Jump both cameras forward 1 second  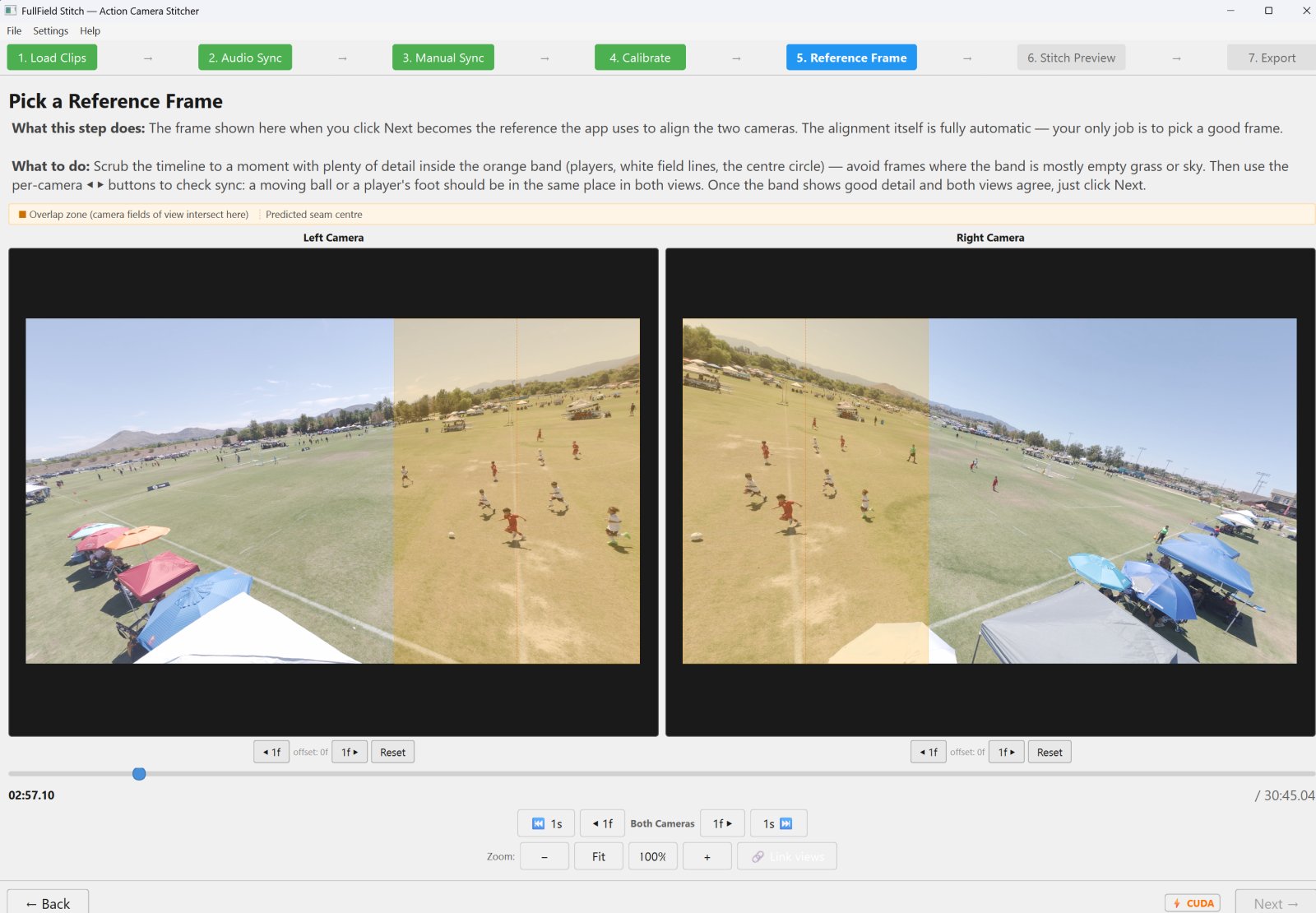click(778, 823)
